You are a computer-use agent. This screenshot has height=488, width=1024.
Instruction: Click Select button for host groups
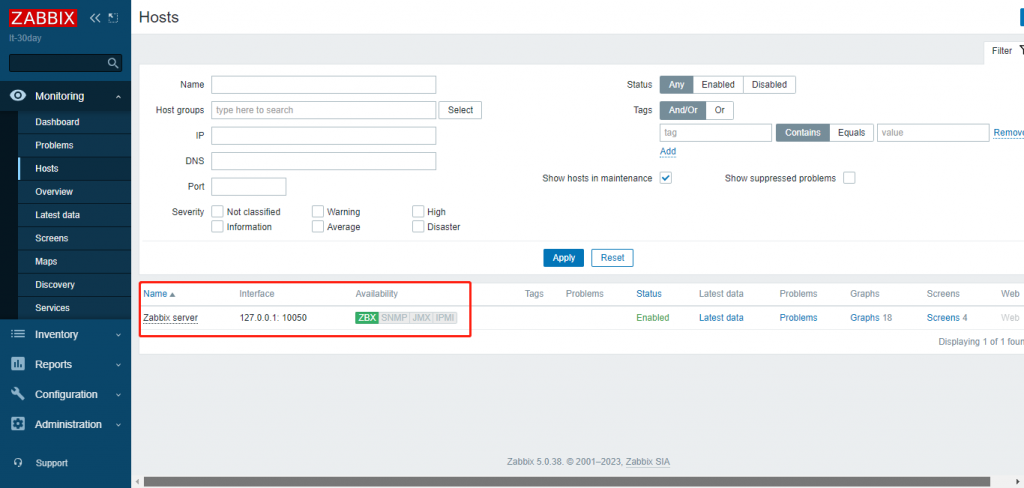[x=460, y=110]
